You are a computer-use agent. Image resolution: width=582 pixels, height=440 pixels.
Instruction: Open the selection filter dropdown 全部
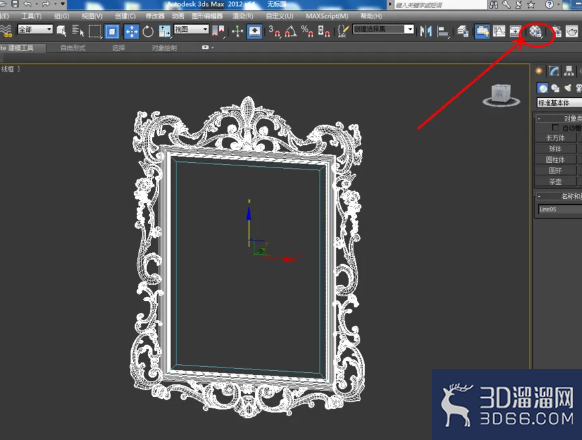point(35,29)
